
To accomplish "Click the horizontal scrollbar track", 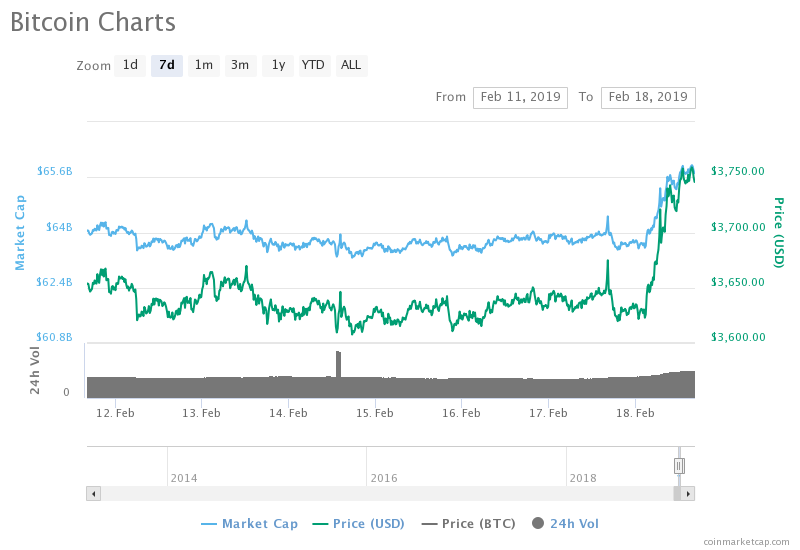I will tap(380, 493).
